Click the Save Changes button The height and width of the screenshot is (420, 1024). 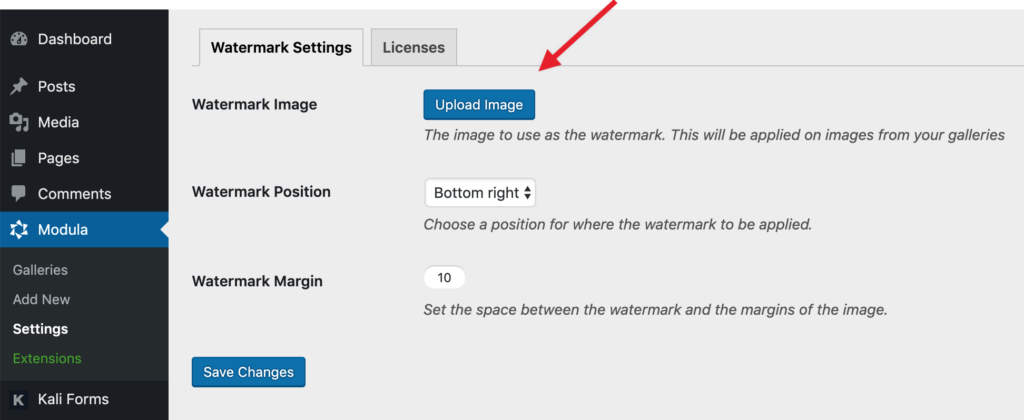pyautogui.click(x=248, y=372)
